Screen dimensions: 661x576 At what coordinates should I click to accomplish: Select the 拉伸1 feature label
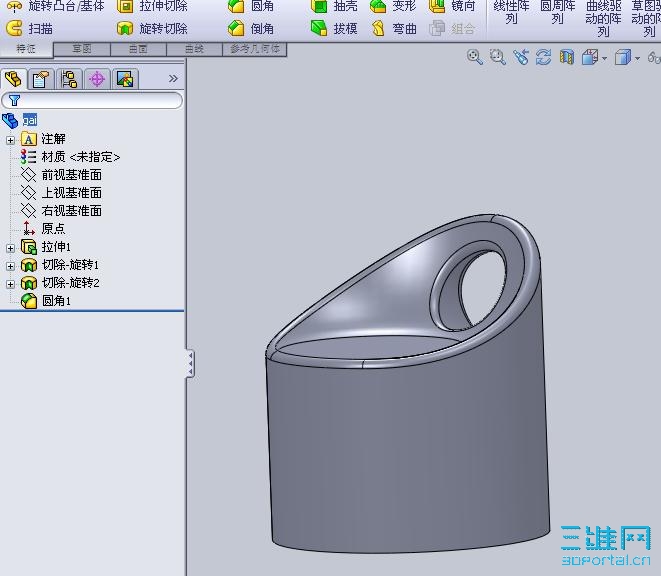pyautogui.click(x=56, y=247)
